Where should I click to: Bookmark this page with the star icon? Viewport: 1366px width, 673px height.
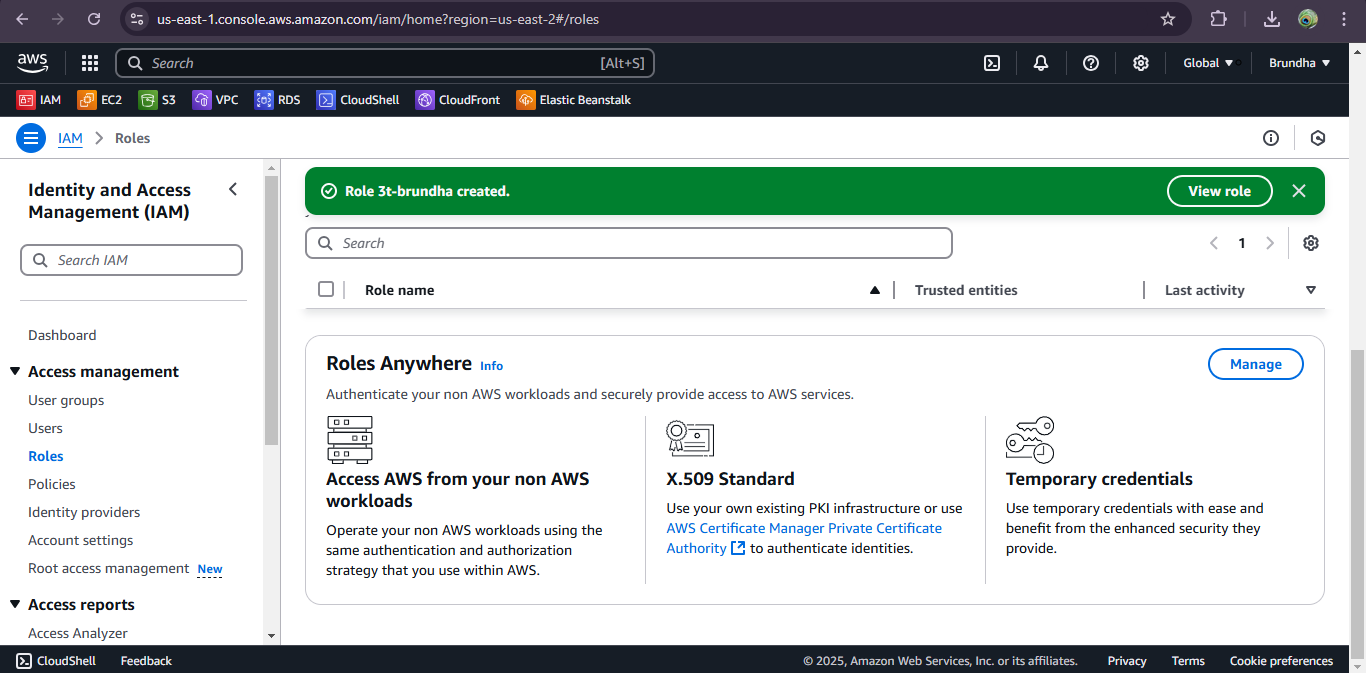(1168, 19)
